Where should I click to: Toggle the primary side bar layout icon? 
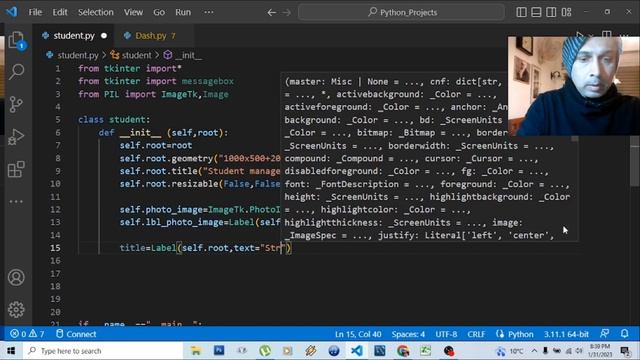coord(521,12)
